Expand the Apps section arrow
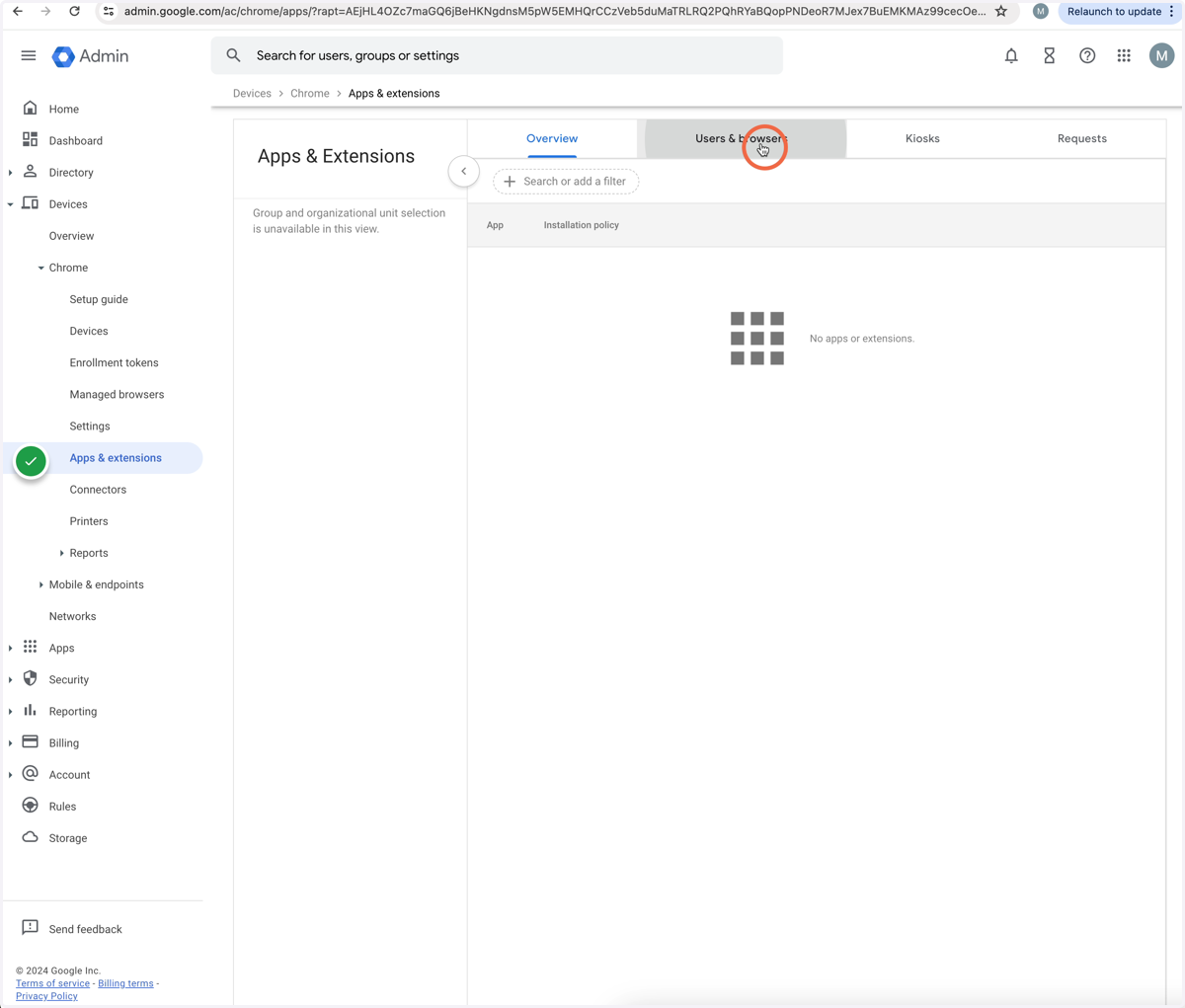Viewport: 1185px width, 1008px height. [x=11, y=649]
